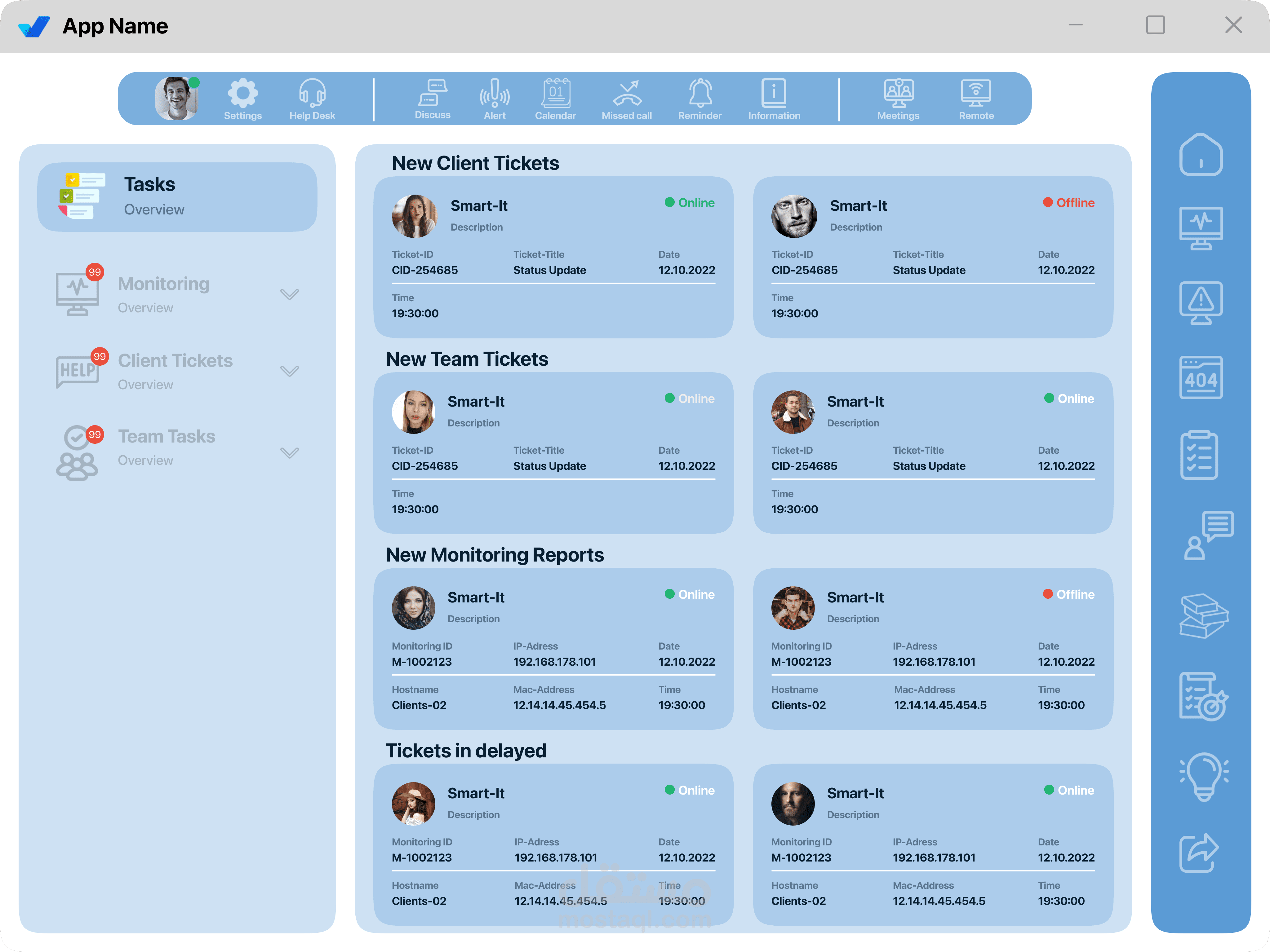1270x952 pixels.
Task: Open the Reminder bell icon
Action: (x=700, y=93)
